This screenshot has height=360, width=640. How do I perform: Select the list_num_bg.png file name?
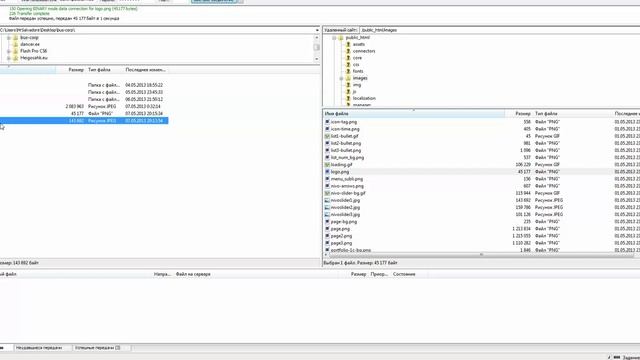pyautogui.click(x=347, y=158)
